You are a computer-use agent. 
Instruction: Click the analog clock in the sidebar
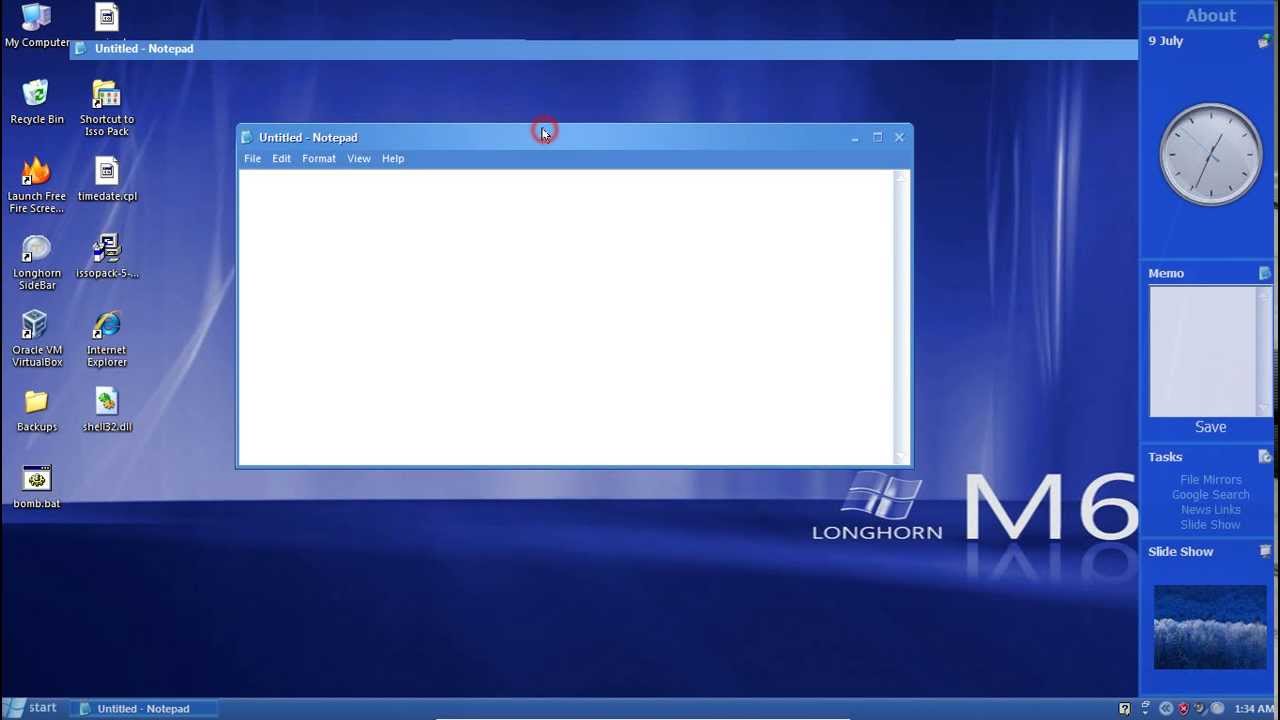[1210, 155]
